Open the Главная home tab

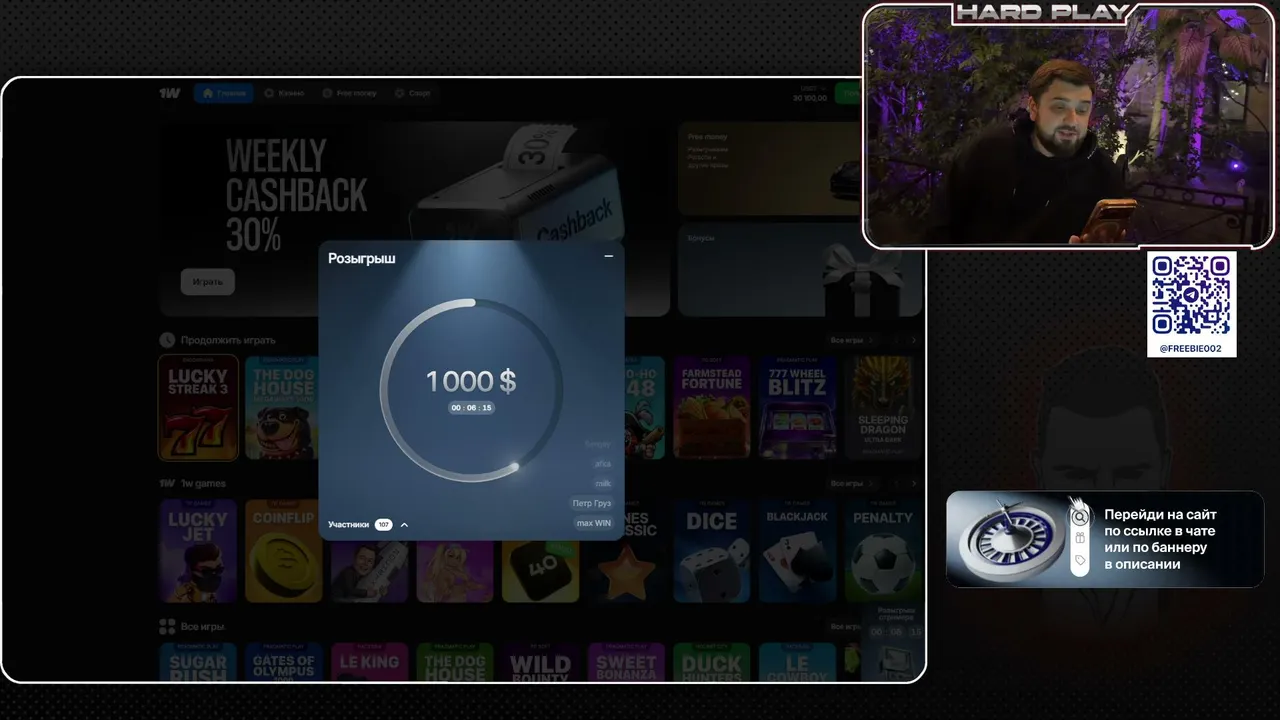pos(224,93)
